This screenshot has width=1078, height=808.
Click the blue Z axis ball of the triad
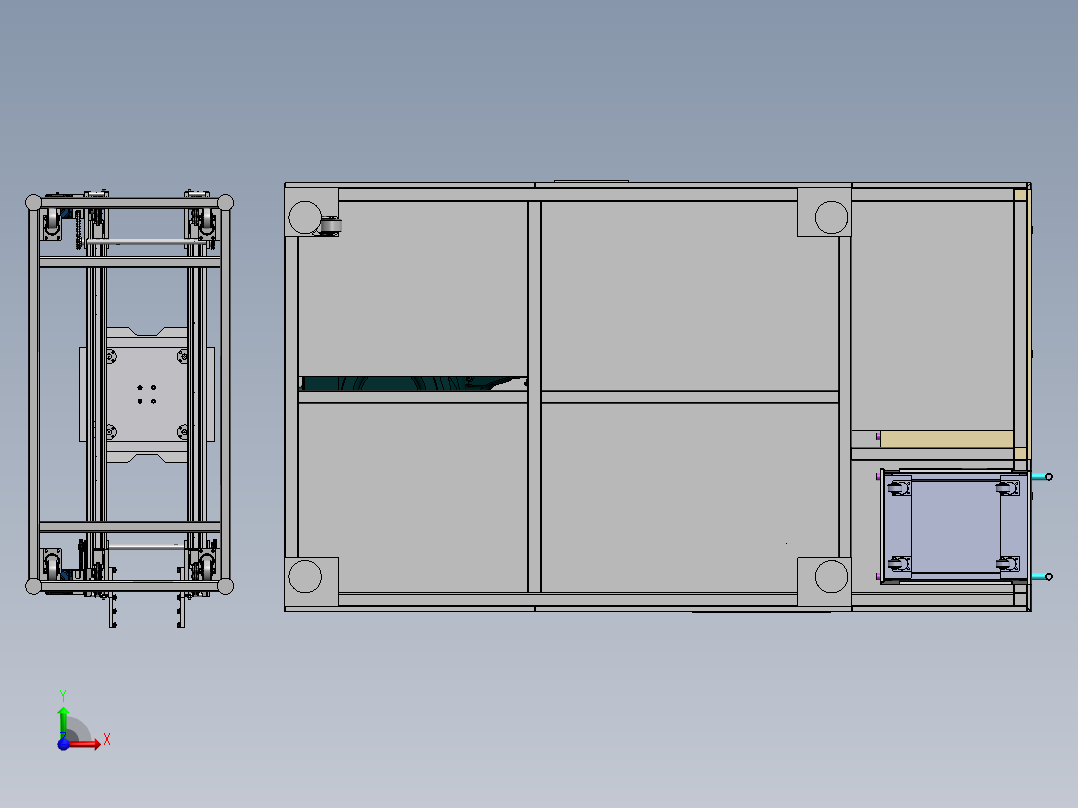63,744
